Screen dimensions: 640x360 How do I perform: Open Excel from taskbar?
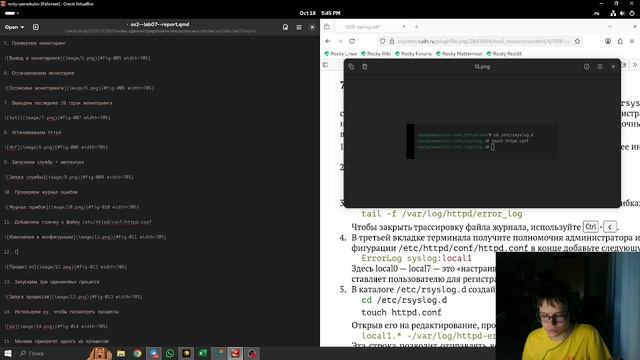pyautogui.click(x=202, y=353)
